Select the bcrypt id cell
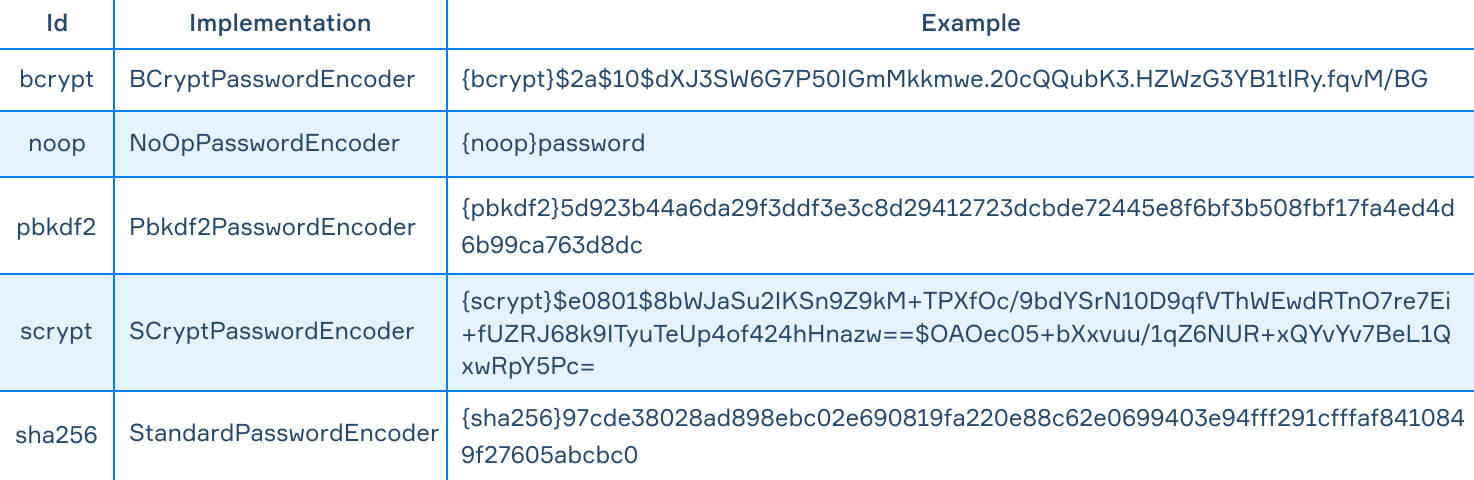The height and width of the screenshot is (480, 1474). coord(57,79)
